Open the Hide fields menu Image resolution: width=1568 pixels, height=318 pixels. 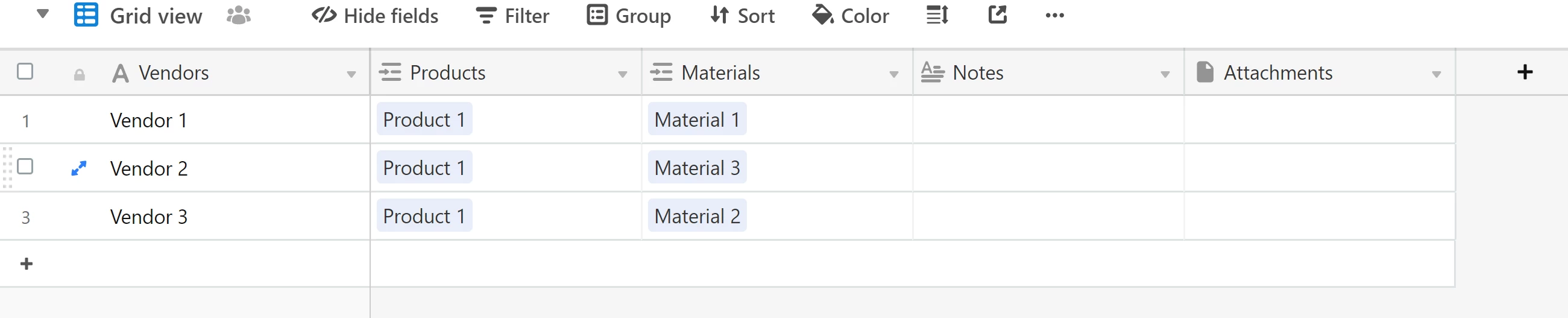(x=375, y=16)
